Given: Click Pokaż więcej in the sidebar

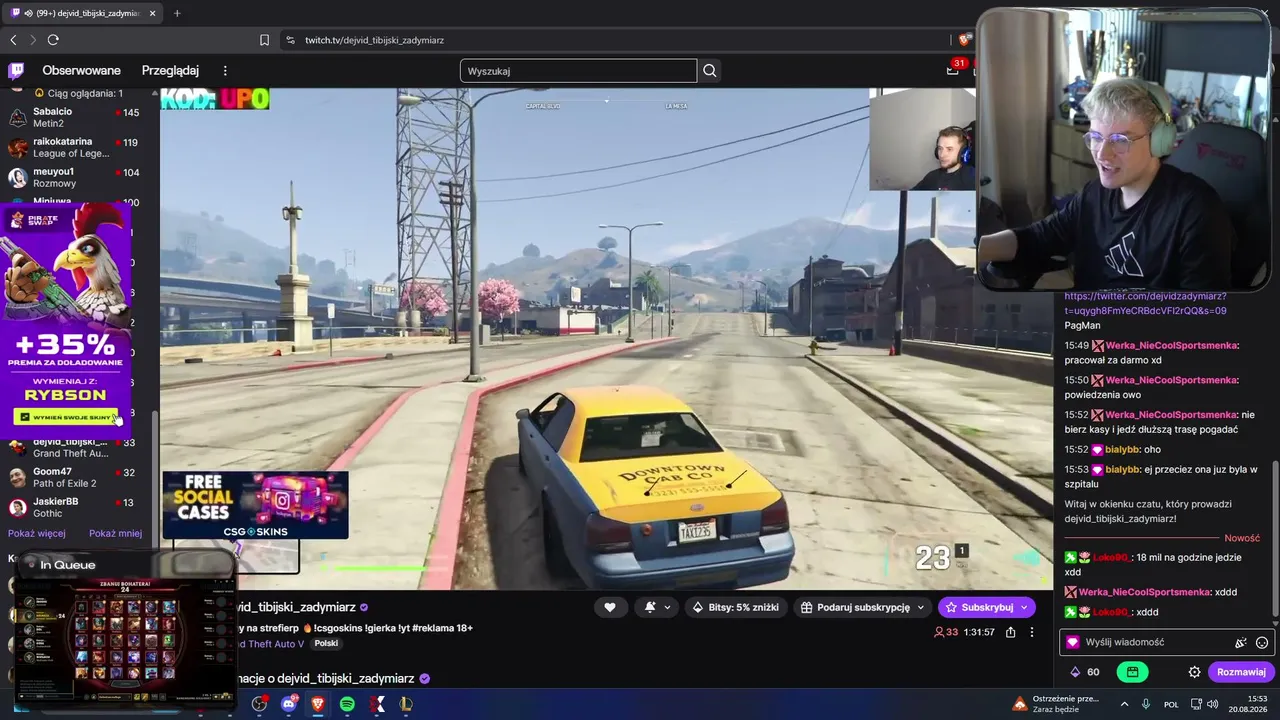Looking at the screenshot, I should [37, 533].
